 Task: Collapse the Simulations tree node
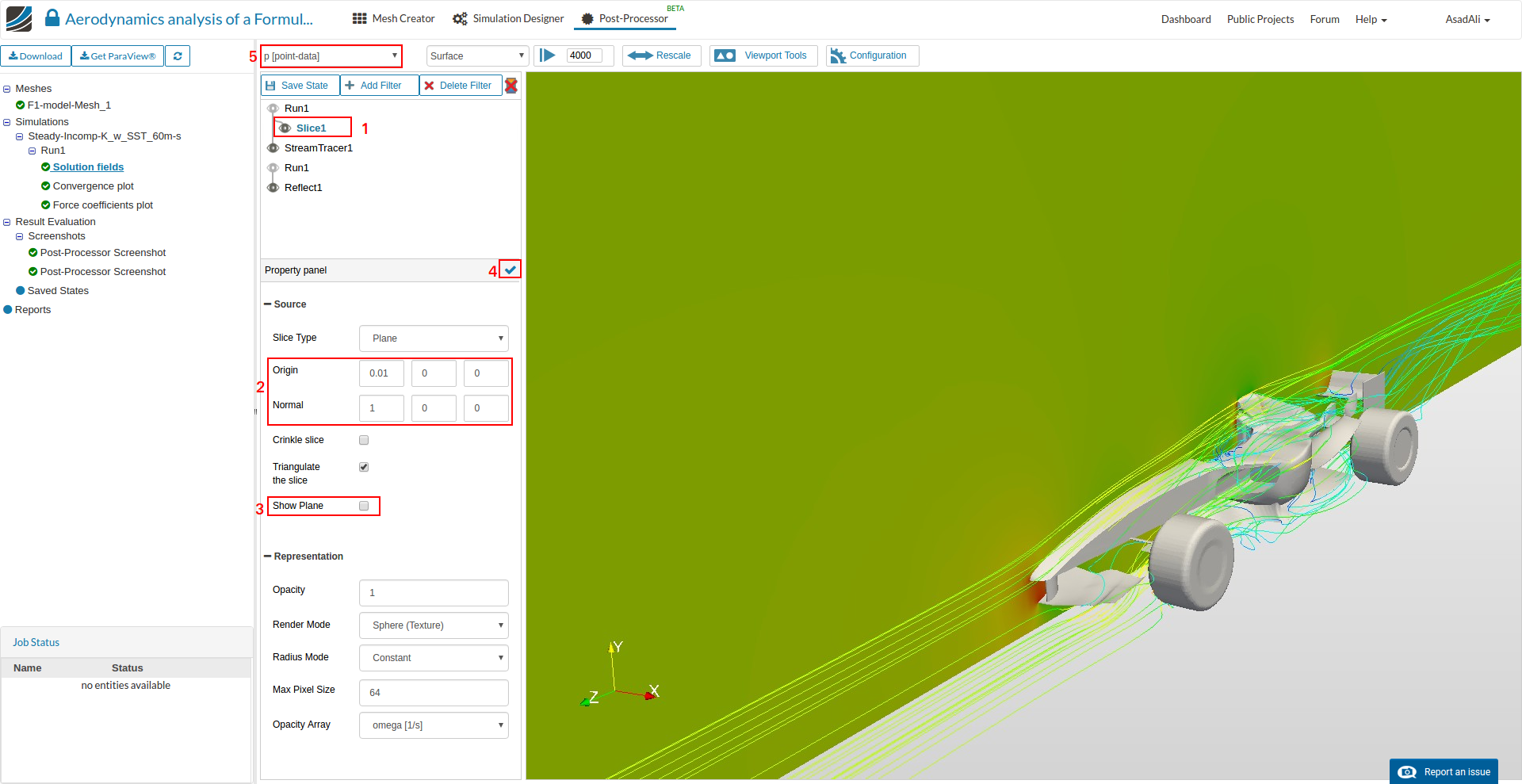[x=7, y=122]
